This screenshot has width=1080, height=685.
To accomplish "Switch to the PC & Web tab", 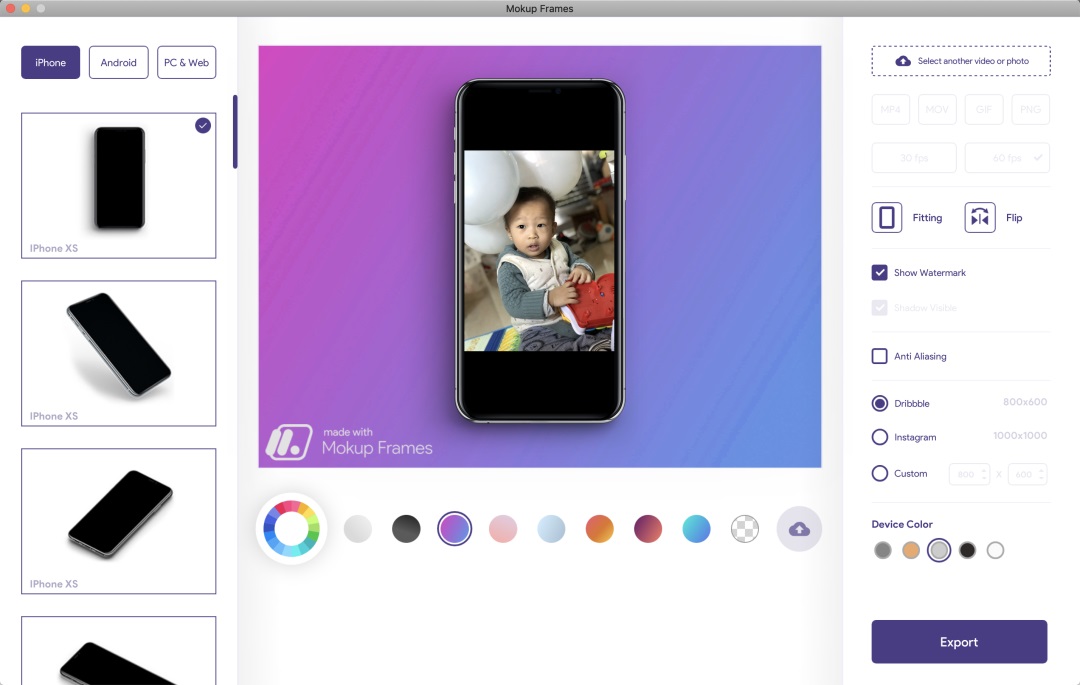I will click(x=186, y=62).
